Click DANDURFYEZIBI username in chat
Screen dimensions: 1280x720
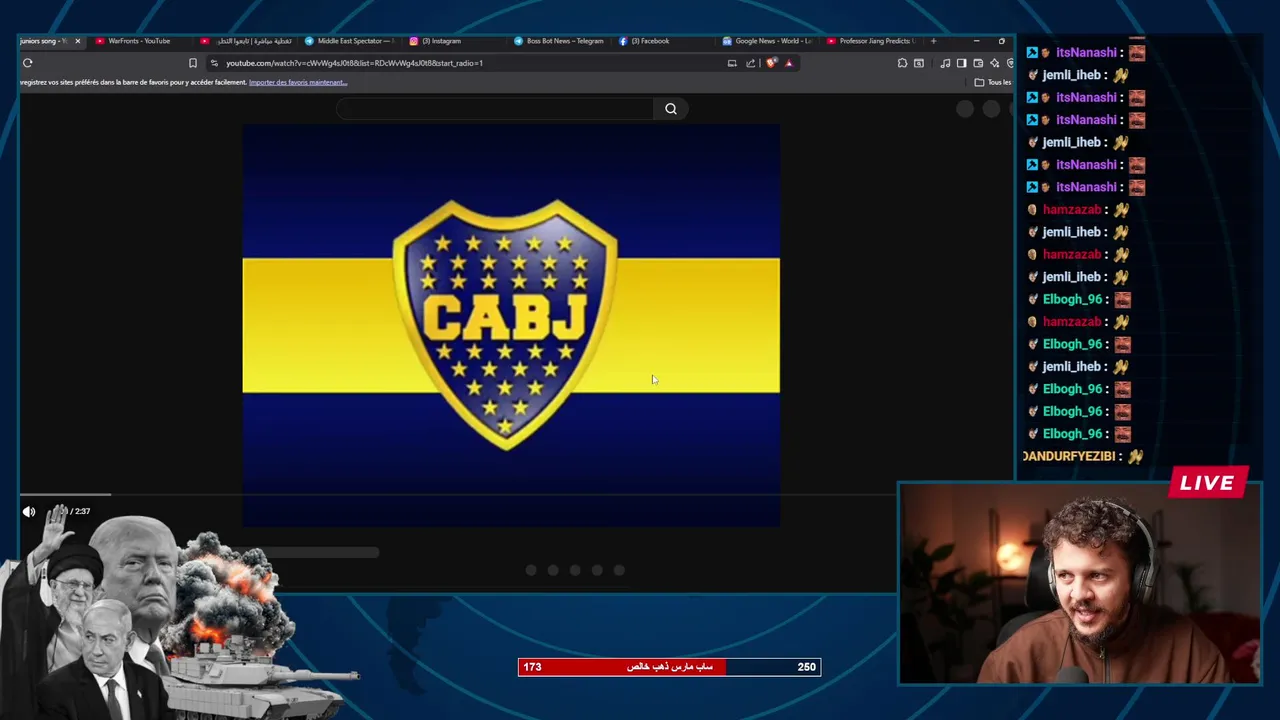(1068, 456)
